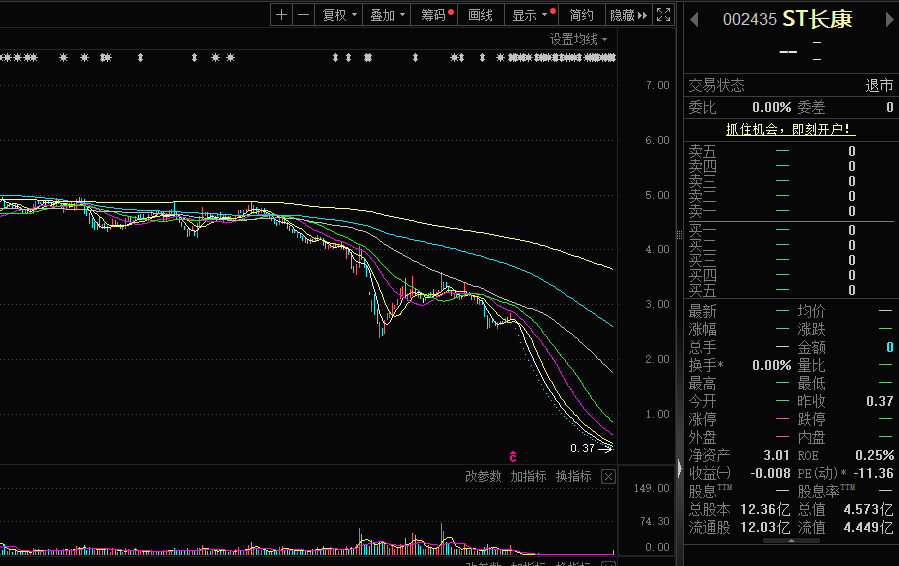899x566 pixels.
Task: Expand the bottom info panel handle
Action: click(790, 541)
